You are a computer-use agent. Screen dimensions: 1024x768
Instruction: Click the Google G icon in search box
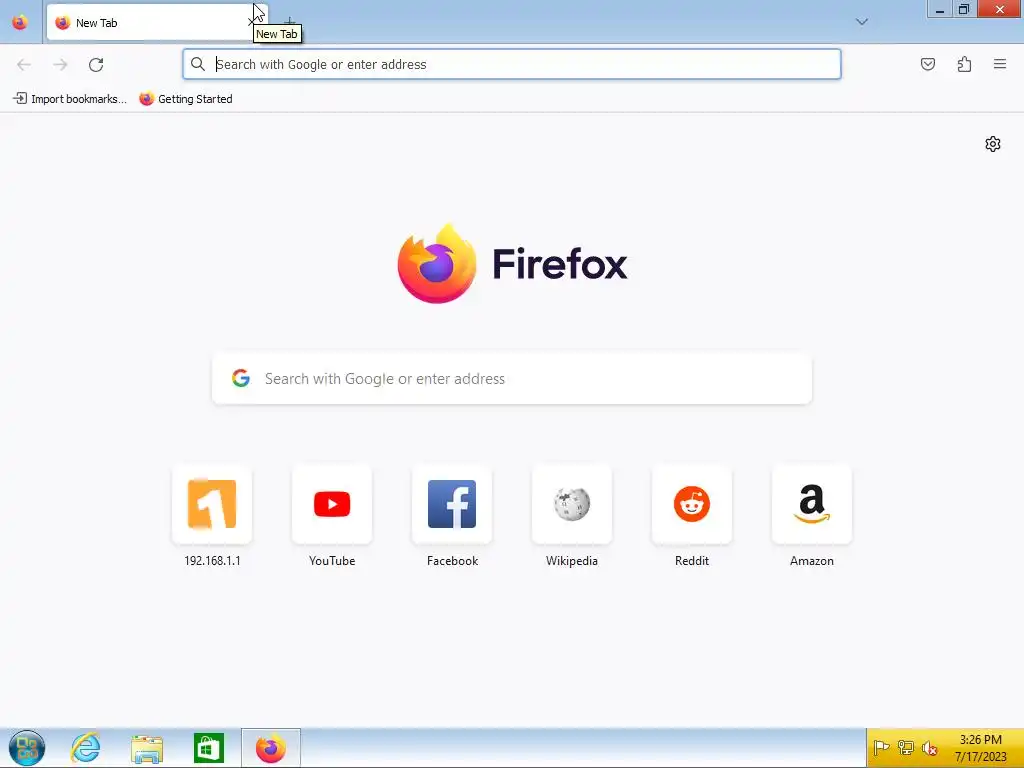pyautogui.click(x=241, y=378)
